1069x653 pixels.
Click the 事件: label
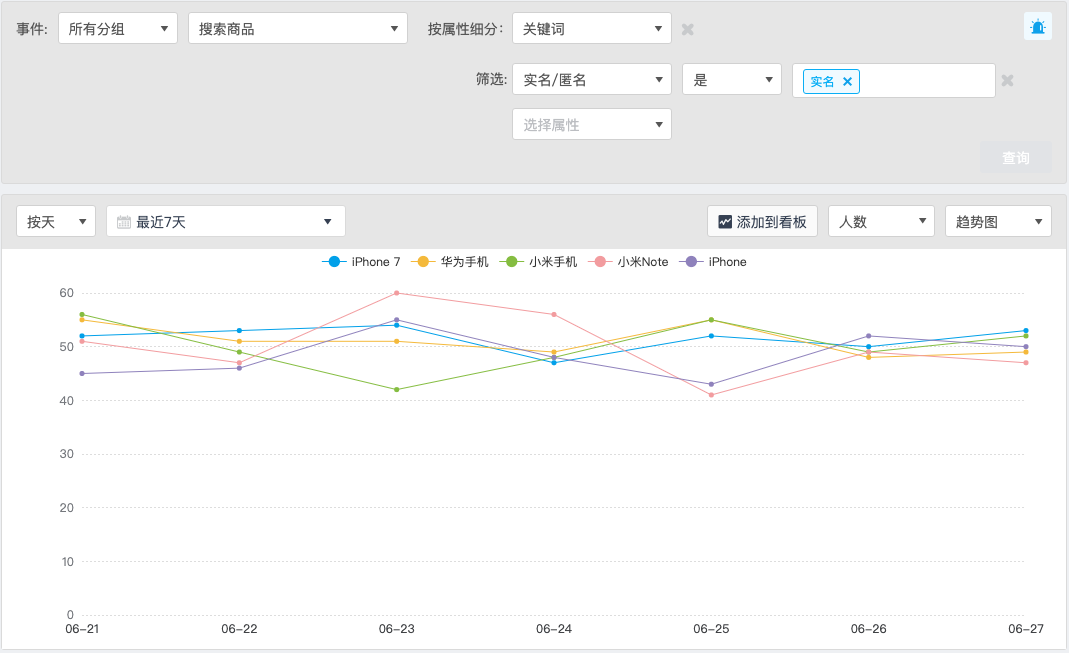click(32, 29)
